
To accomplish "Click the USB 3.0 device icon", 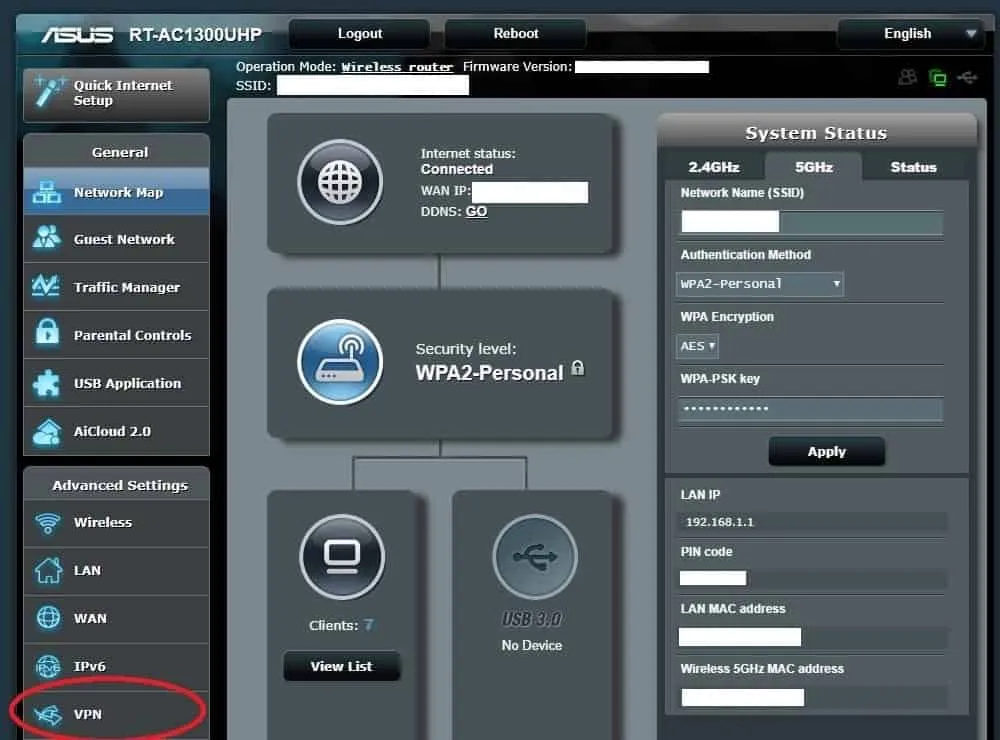I will [535, 556].
